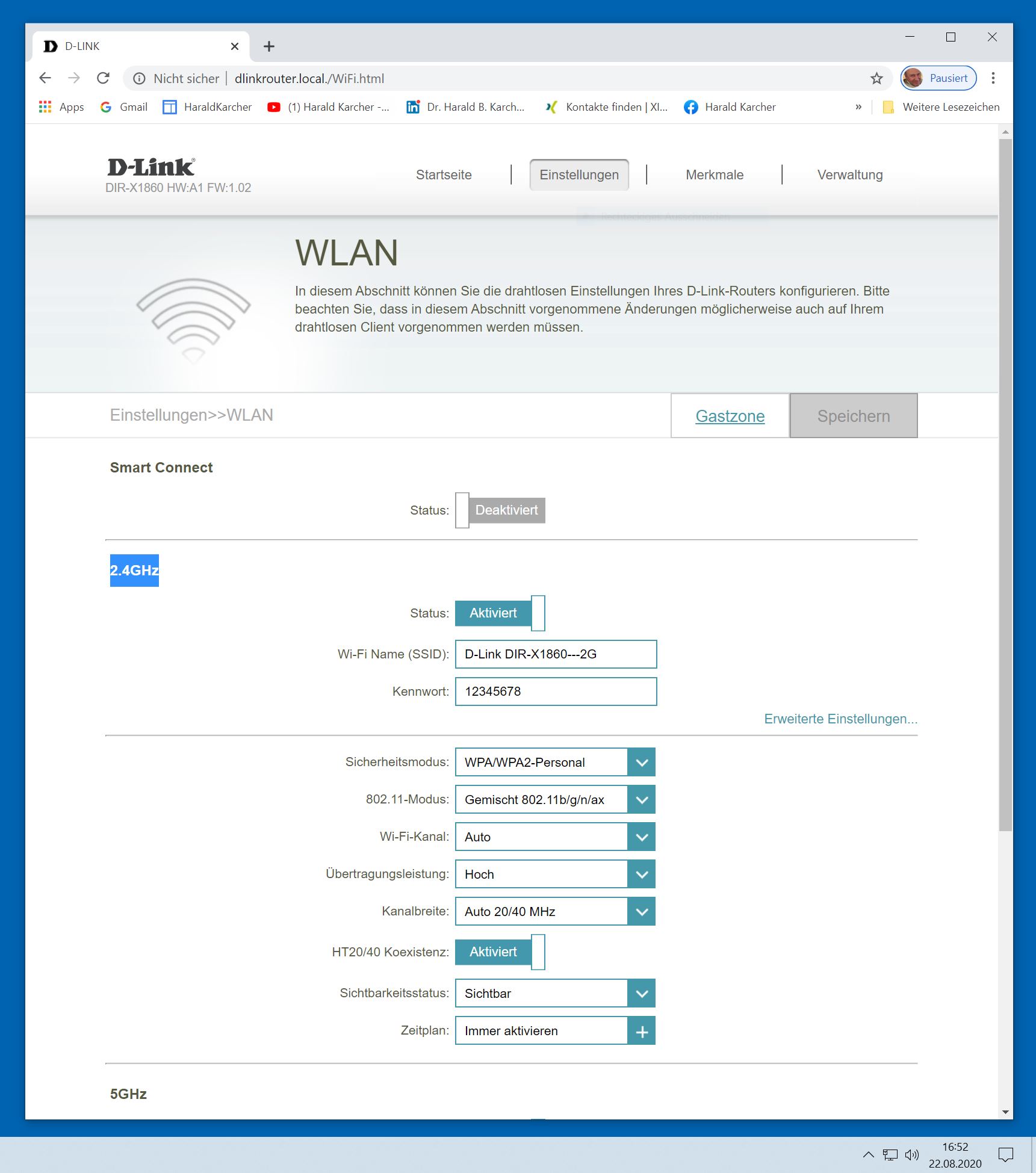Click the Pausiert profile button
1036x1173 pixels.
938,78
